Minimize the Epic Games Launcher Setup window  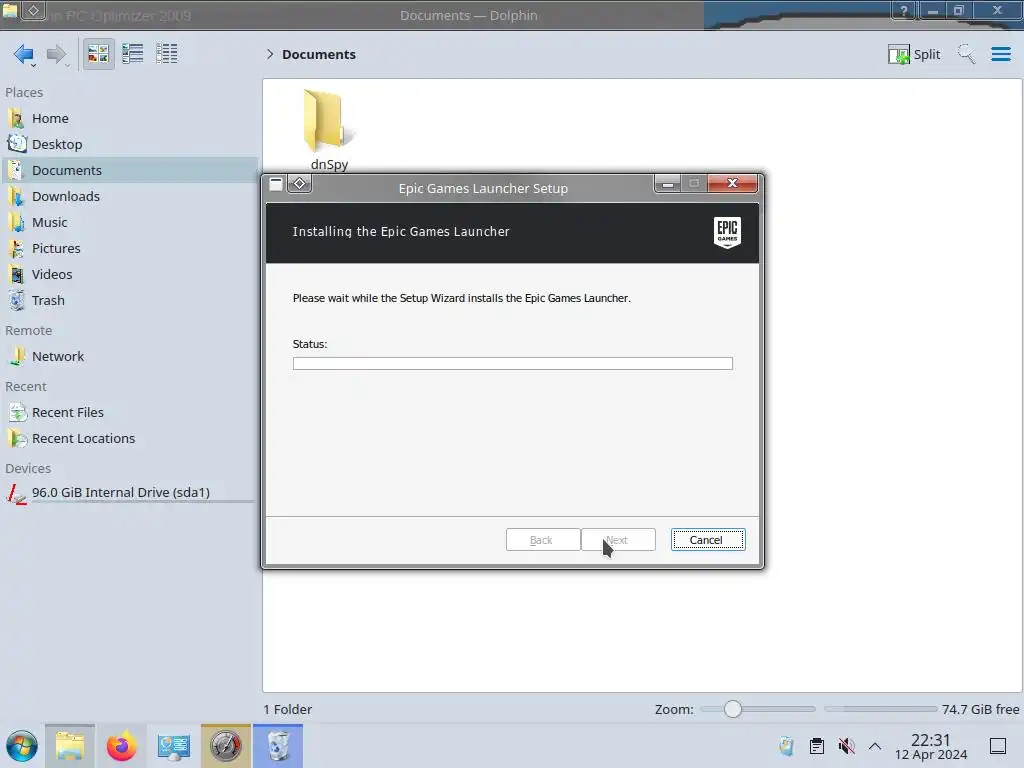(667, 184)
